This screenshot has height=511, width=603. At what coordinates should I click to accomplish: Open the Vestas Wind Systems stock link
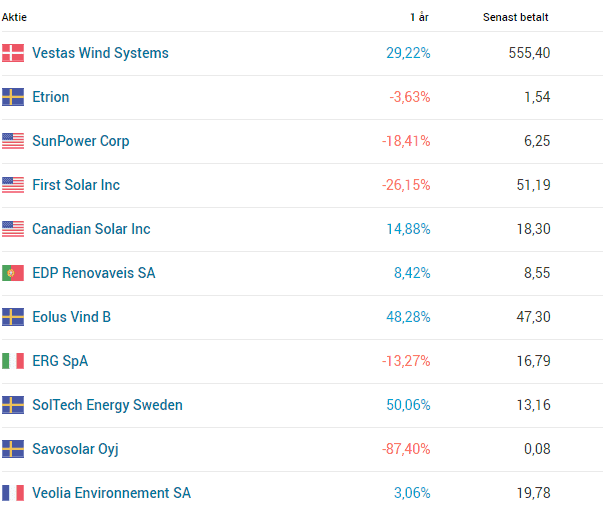click(x=100, y=53)
